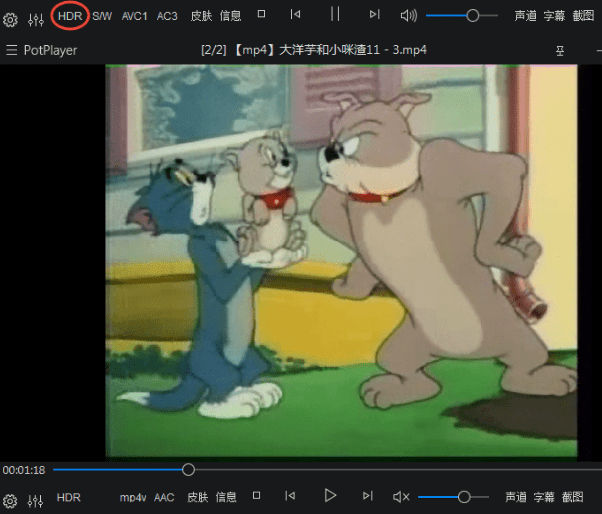Image resolution: width=602 pixels, height=514 pixels.
Task: Open 字幕 subtitle menu in top toolbar
Action: [554, 16]
